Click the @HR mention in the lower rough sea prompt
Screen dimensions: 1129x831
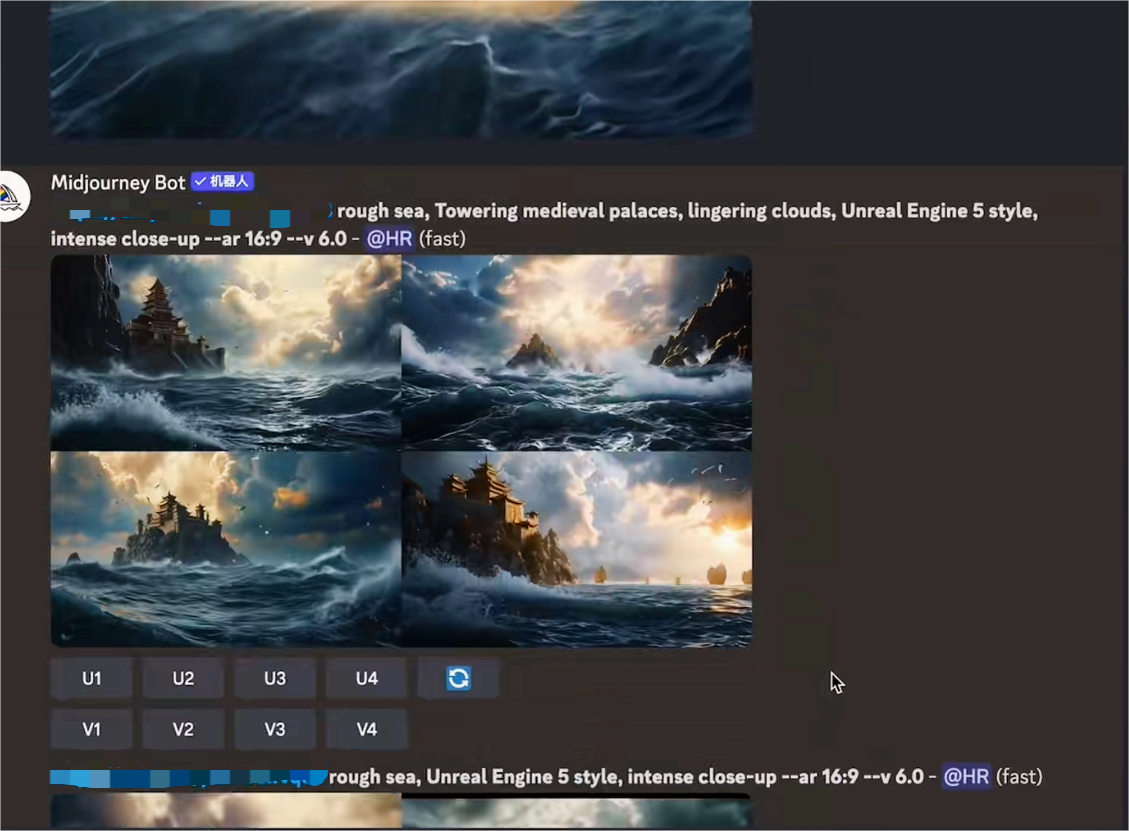point(966,777)
